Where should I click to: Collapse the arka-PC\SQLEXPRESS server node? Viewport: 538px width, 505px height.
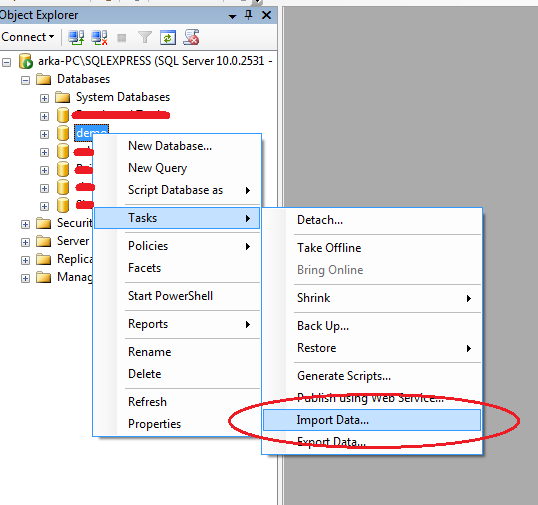tap(7, 62)
